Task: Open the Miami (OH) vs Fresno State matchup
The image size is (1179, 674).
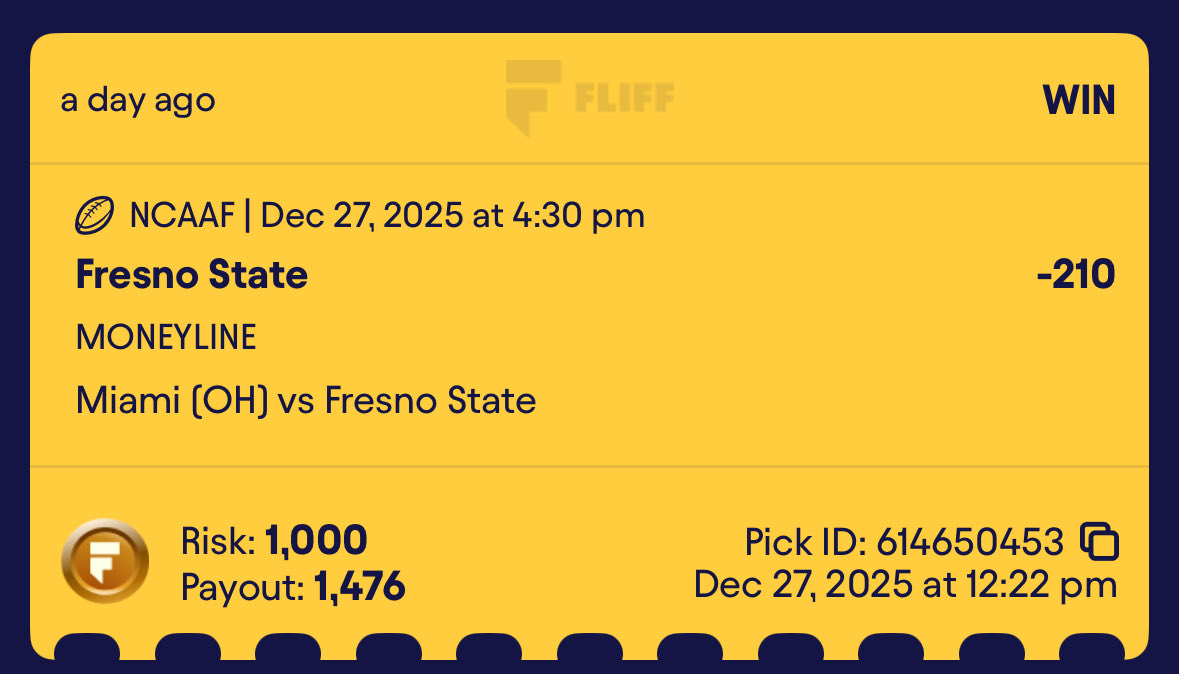Action: (x=306, y=400)
